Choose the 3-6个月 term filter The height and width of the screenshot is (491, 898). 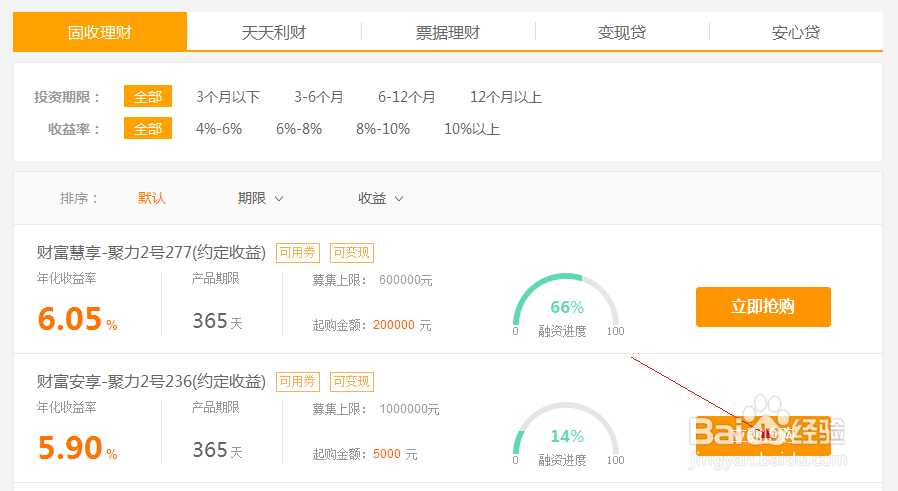pyautogui.click(x=319, y=97)
